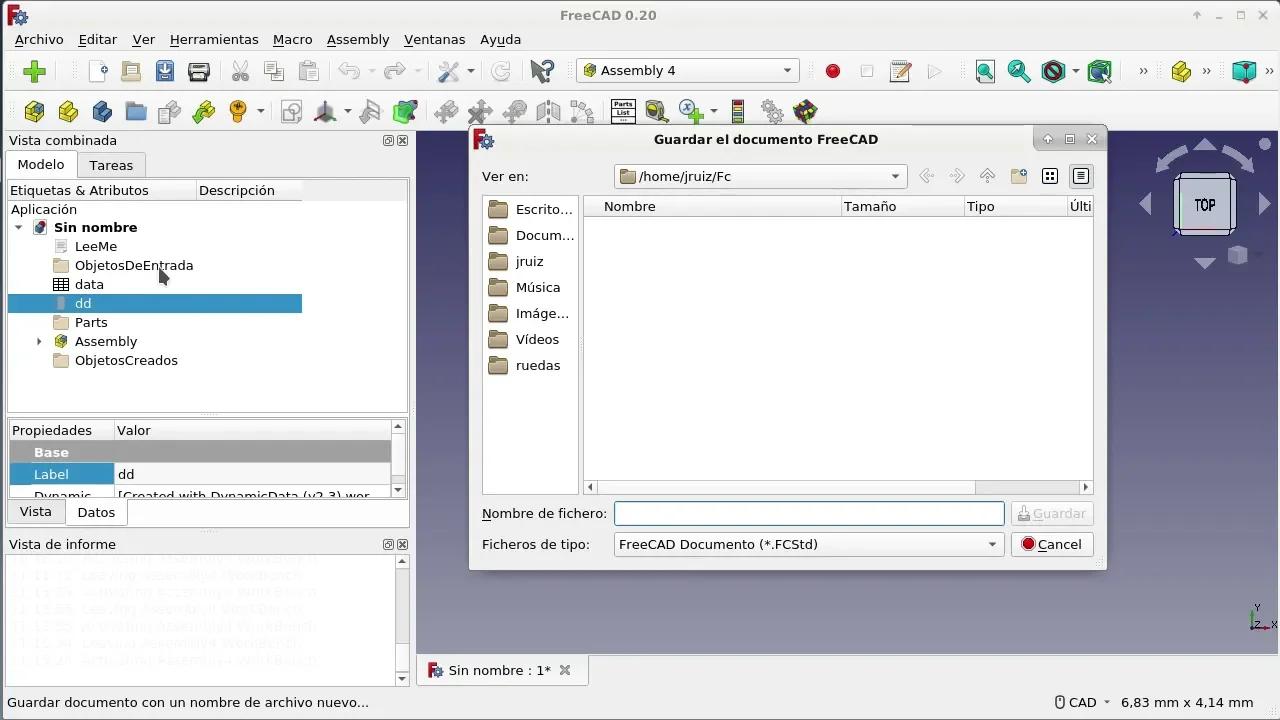Switch to detailed list view in save dialog

click(x=1081, y=176)
